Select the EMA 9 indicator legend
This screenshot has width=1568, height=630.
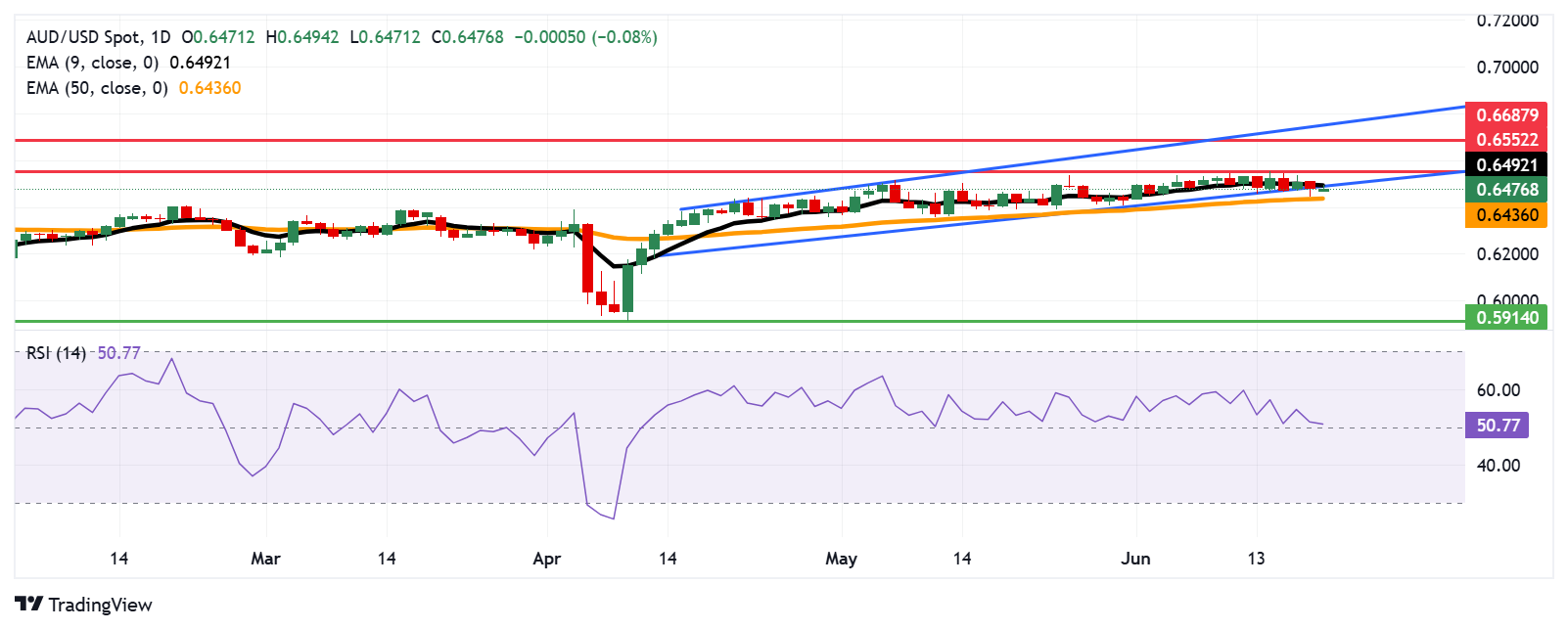(92, 63)
